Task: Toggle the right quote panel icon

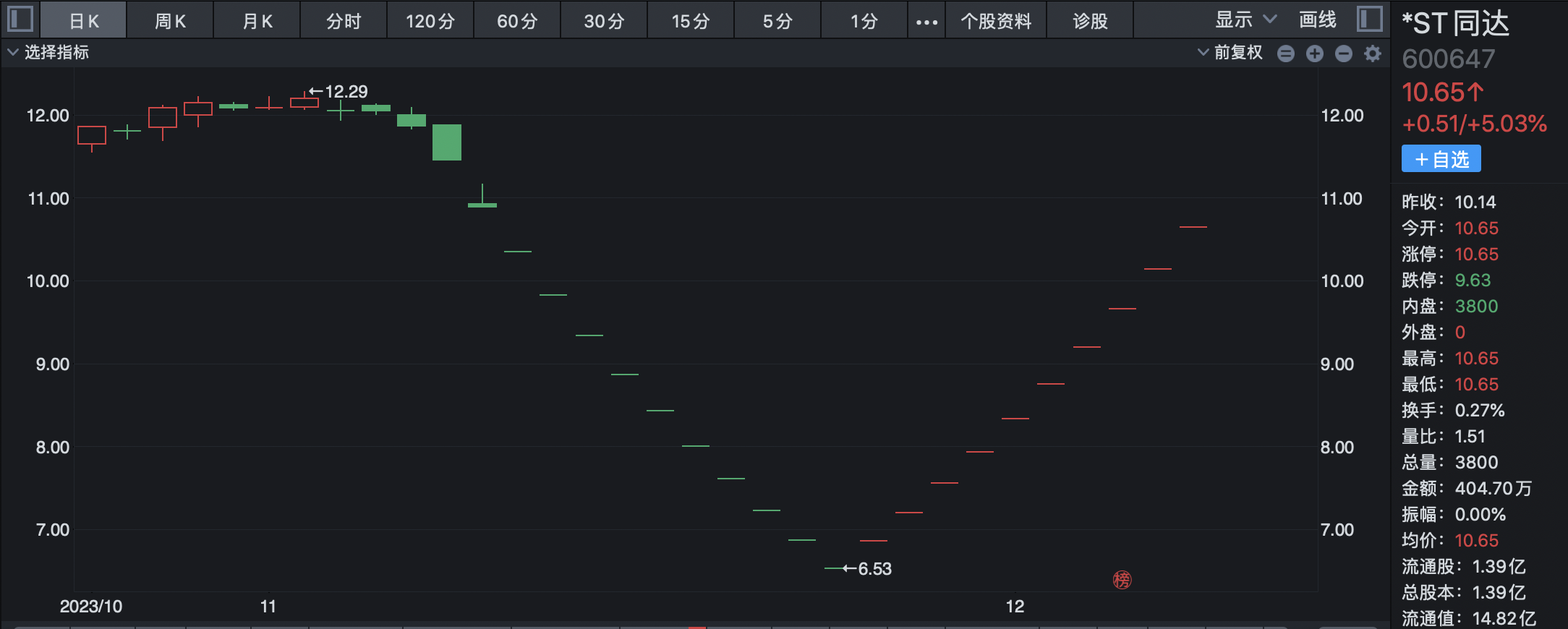Action: 1369,19
